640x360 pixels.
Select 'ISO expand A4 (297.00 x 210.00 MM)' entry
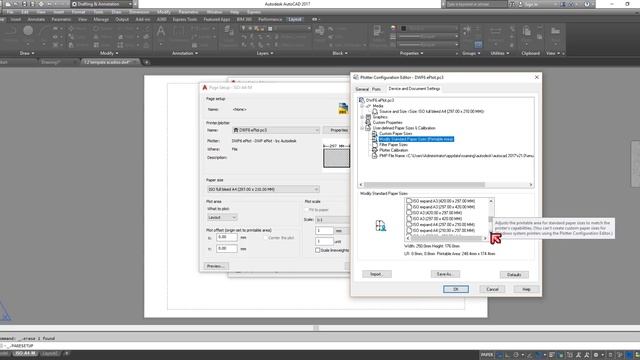click(x=443, y=224)
